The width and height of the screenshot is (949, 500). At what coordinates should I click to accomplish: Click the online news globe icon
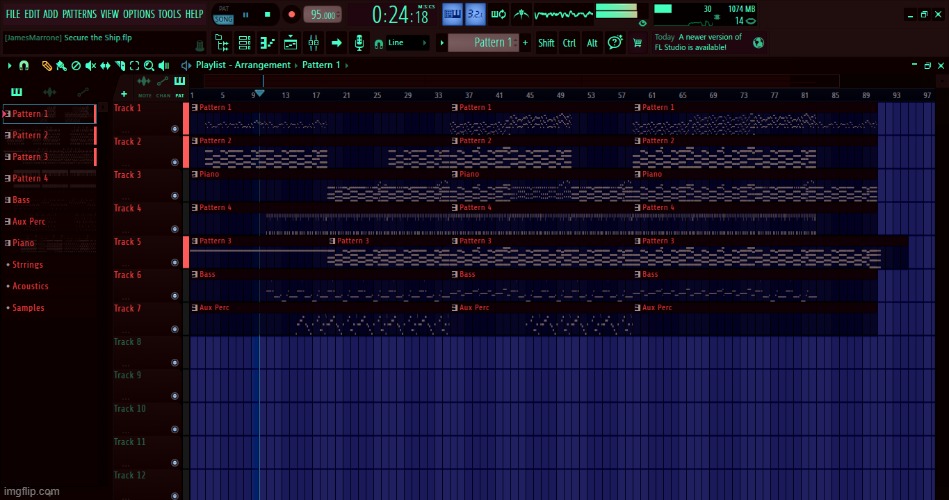click(758, 43)
